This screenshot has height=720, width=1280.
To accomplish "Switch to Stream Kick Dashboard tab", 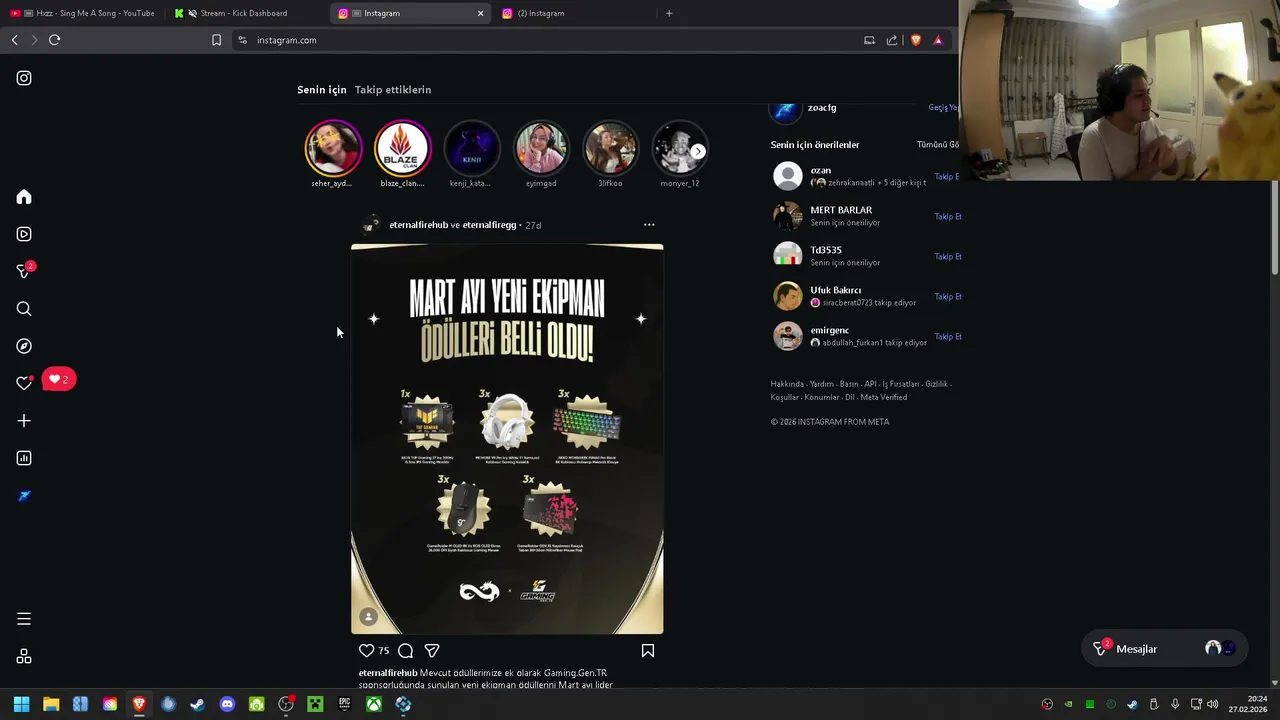I will pyautogui.click(x=244, y=13).
